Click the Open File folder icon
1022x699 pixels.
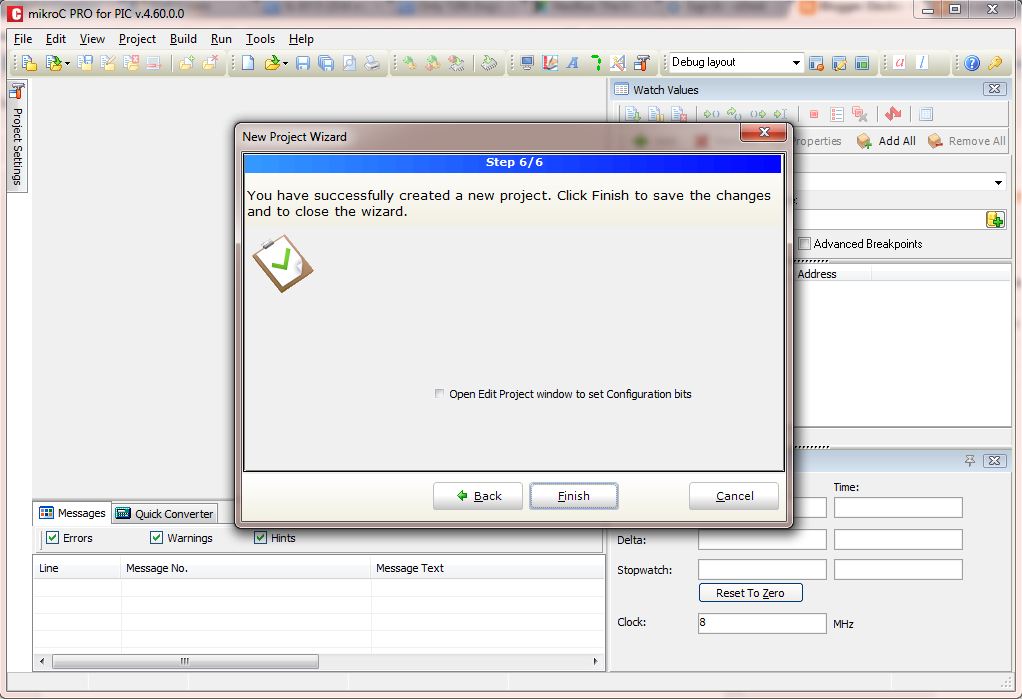click(272, 63)
